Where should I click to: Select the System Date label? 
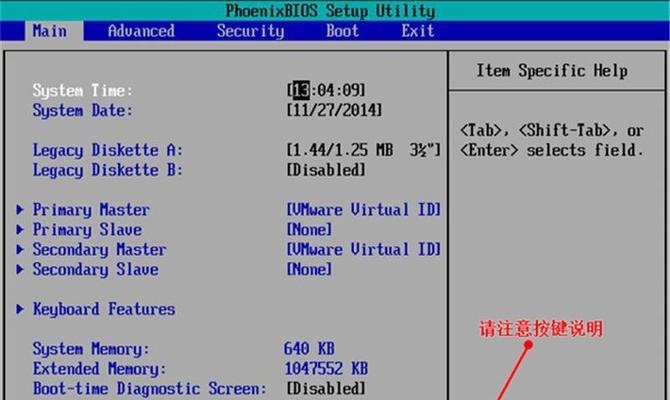tap(83, 110)
